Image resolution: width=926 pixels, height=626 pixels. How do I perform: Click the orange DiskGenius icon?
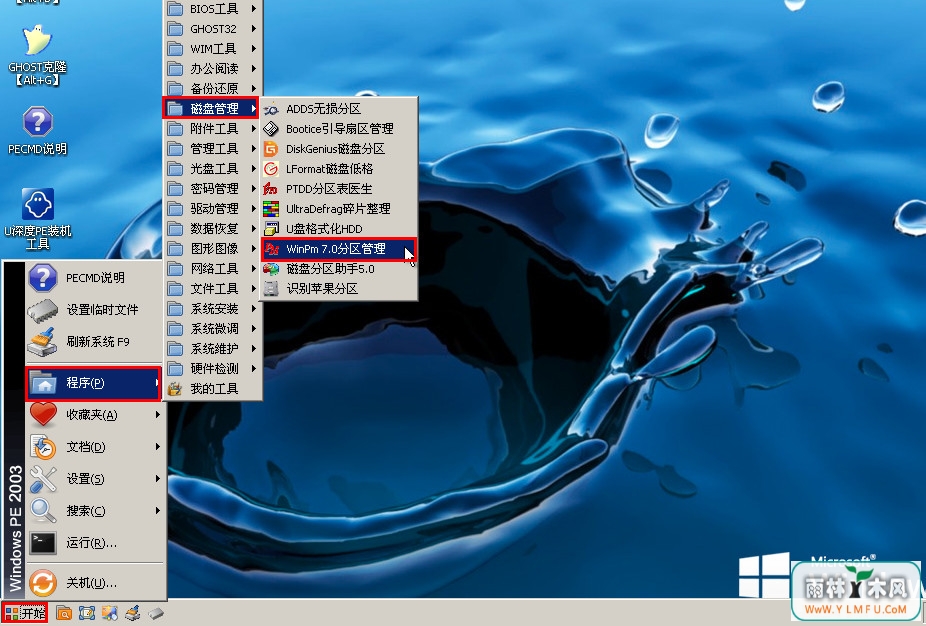(x=271, y=149)
